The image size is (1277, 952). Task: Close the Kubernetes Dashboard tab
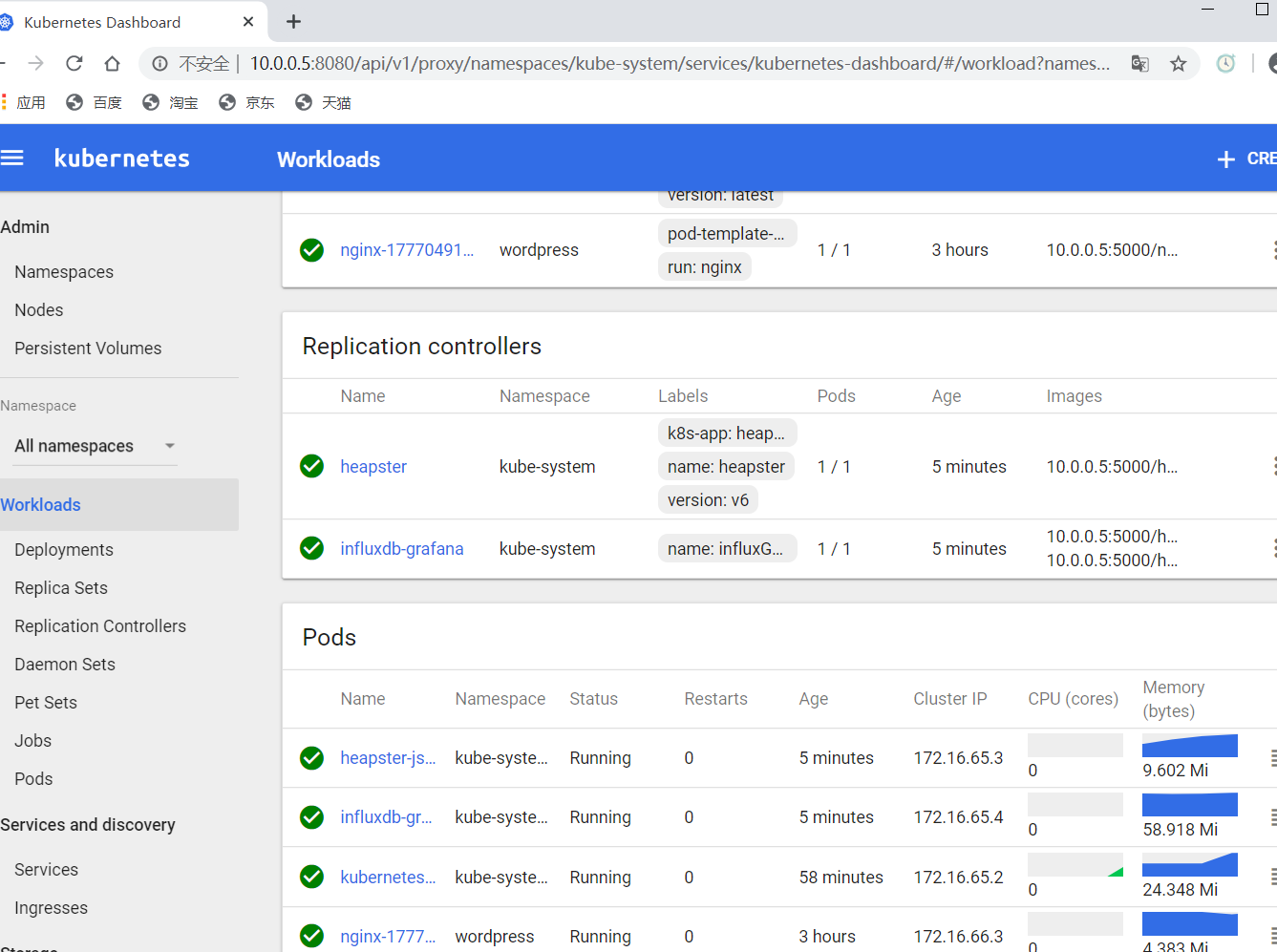pos(248,22)
